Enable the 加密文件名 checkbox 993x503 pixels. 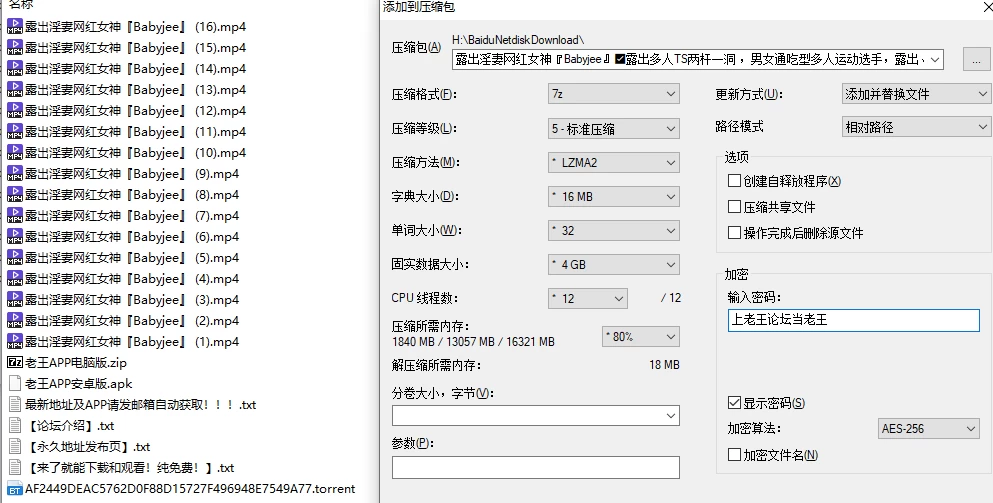coord(735,454)
